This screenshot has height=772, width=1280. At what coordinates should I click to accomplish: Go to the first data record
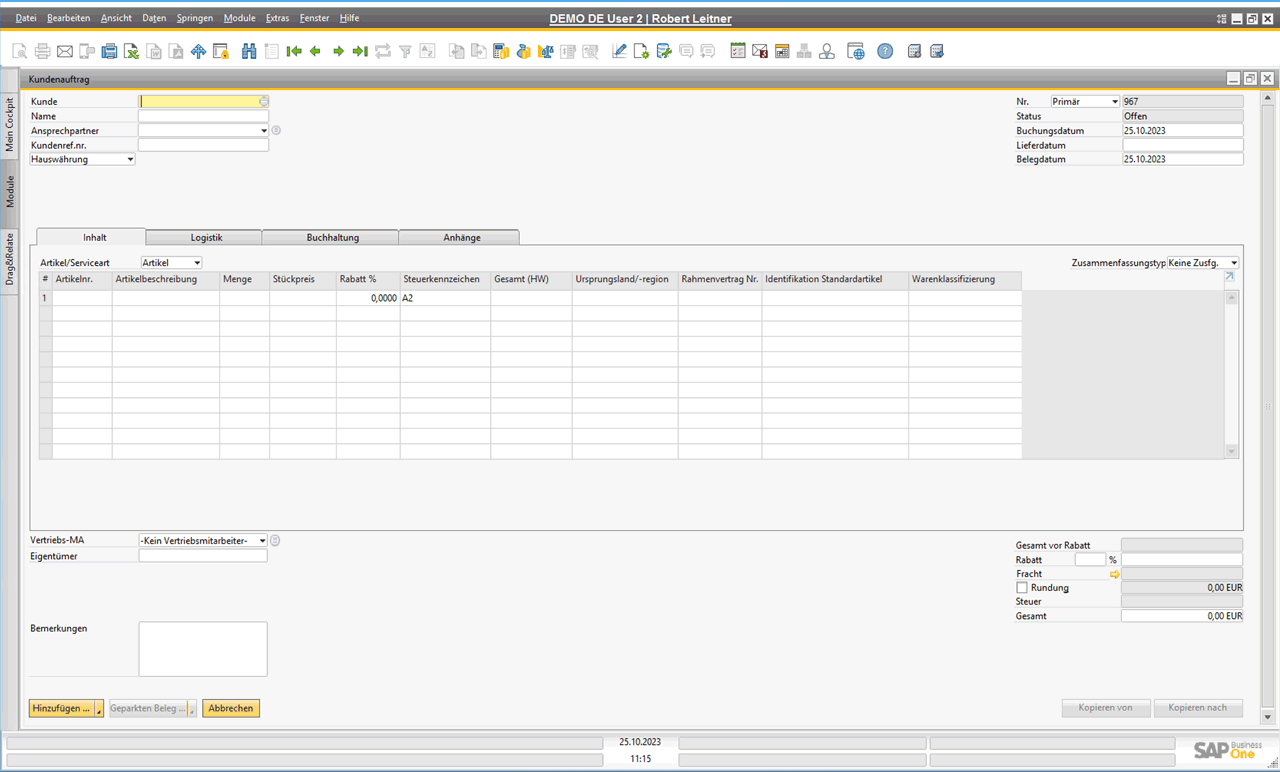tap(294, 51)
